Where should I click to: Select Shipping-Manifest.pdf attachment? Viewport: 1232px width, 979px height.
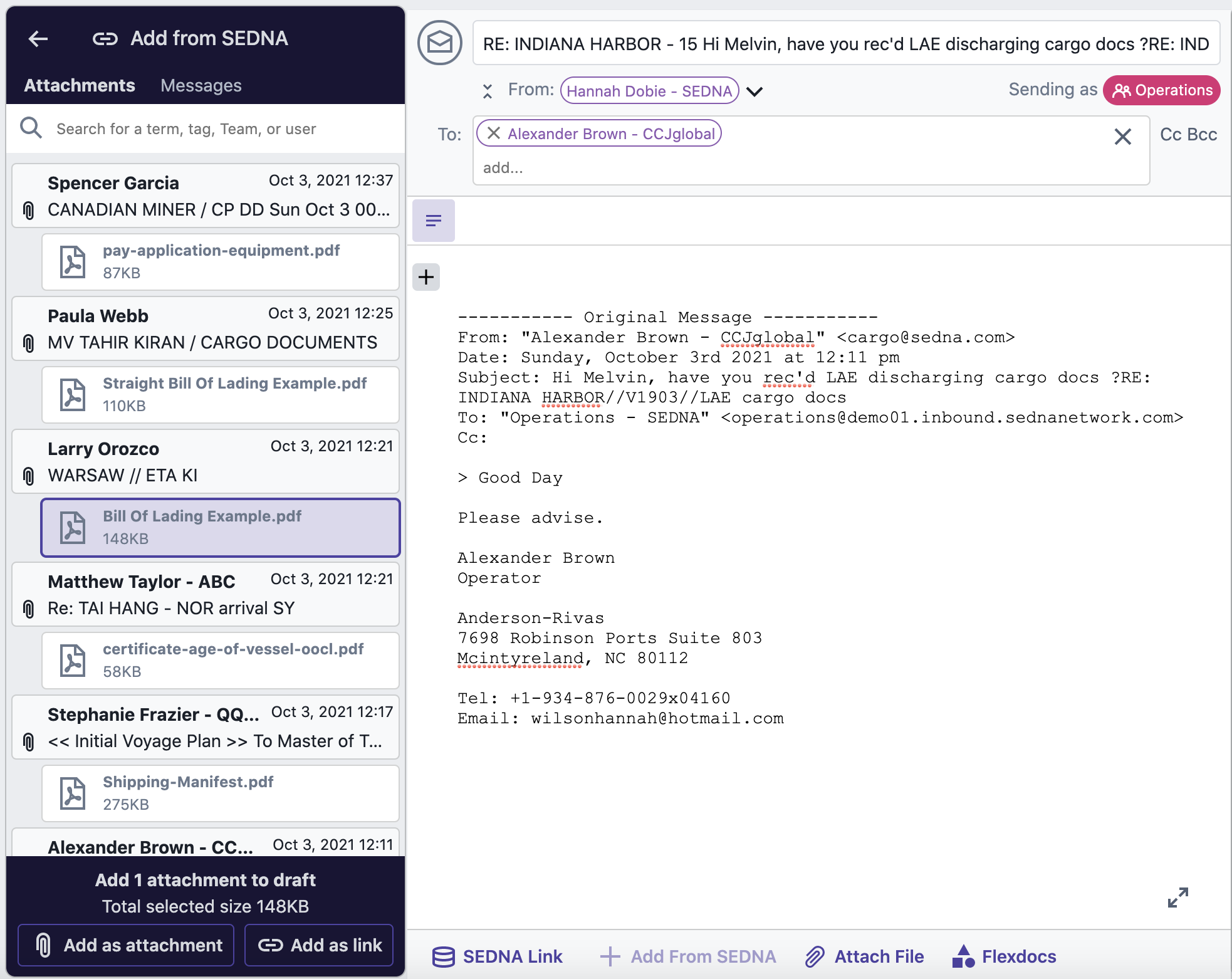221,793
